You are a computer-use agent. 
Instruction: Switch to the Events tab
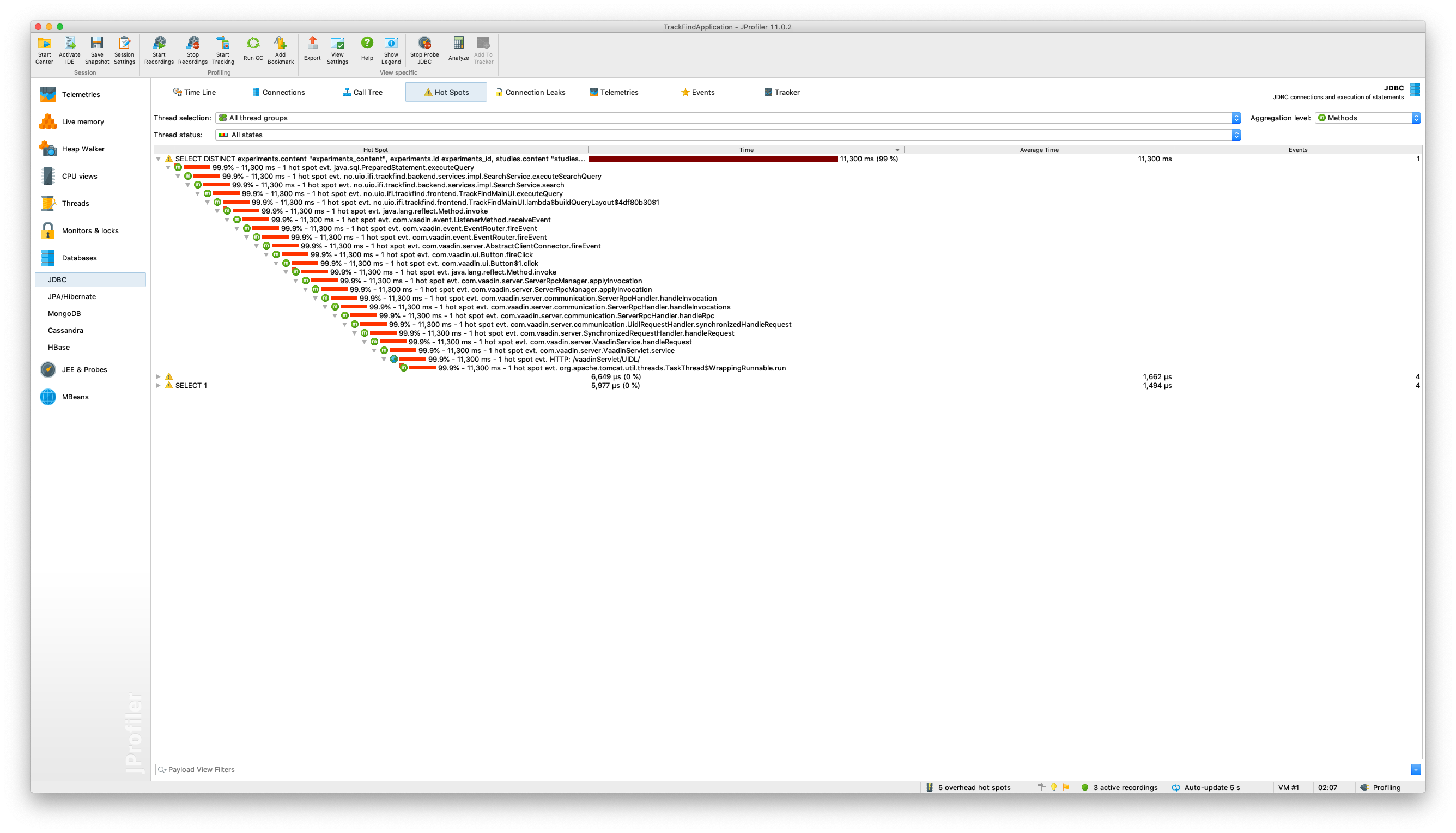click(x=698, y=92)
